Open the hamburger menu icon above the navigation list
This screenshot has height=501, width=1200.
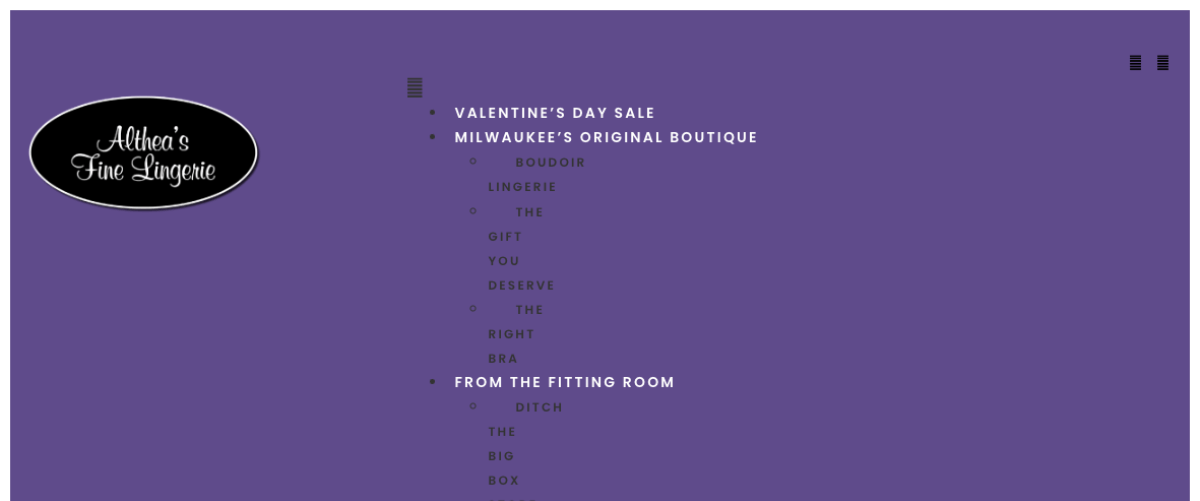(414, 88)
